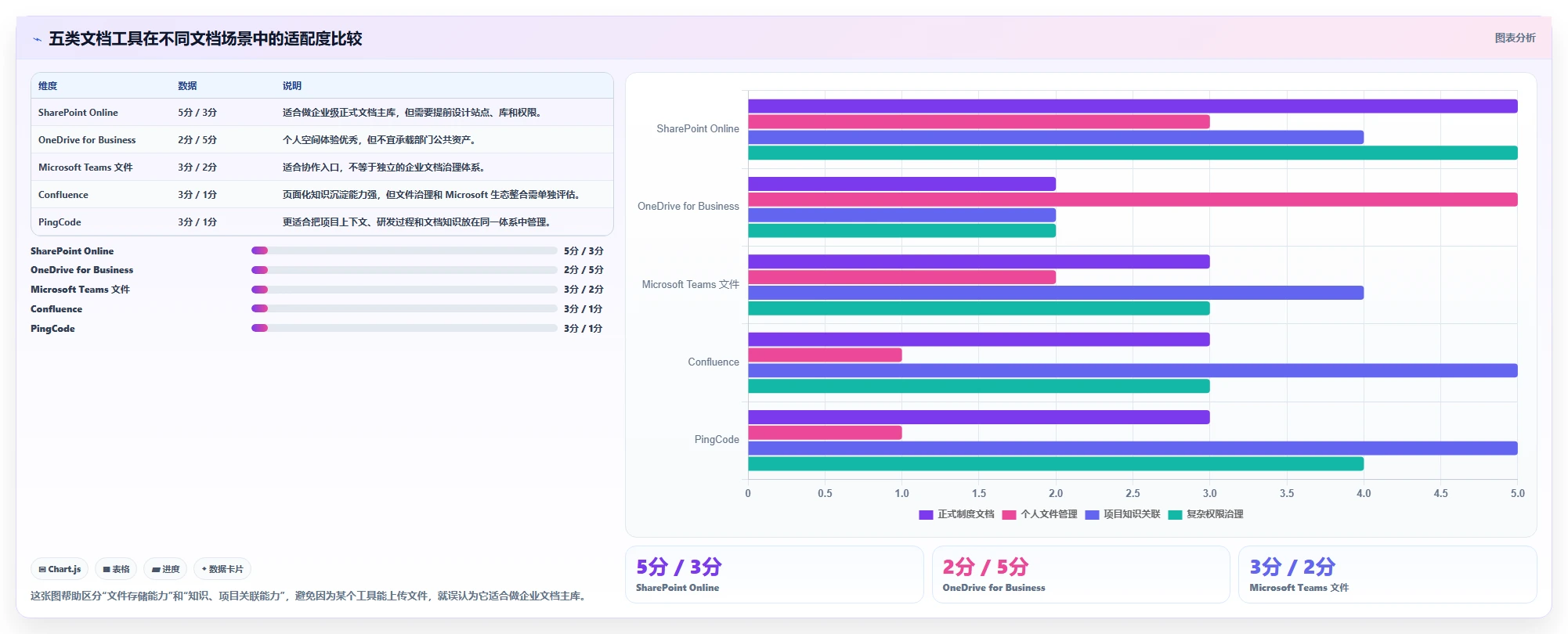Click the description 适合协作入口
The width and height of the screenshot is (1568, 634).
click(385, 168)
